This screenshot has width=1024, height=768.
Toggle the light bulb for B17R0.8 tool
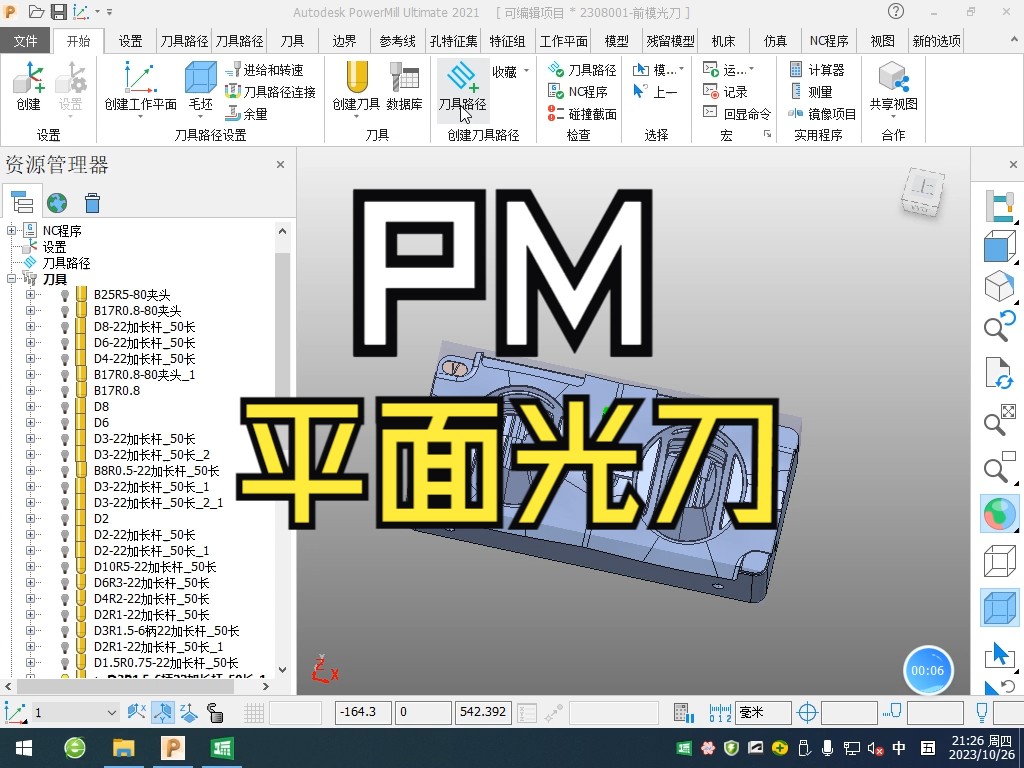point(65,391)
